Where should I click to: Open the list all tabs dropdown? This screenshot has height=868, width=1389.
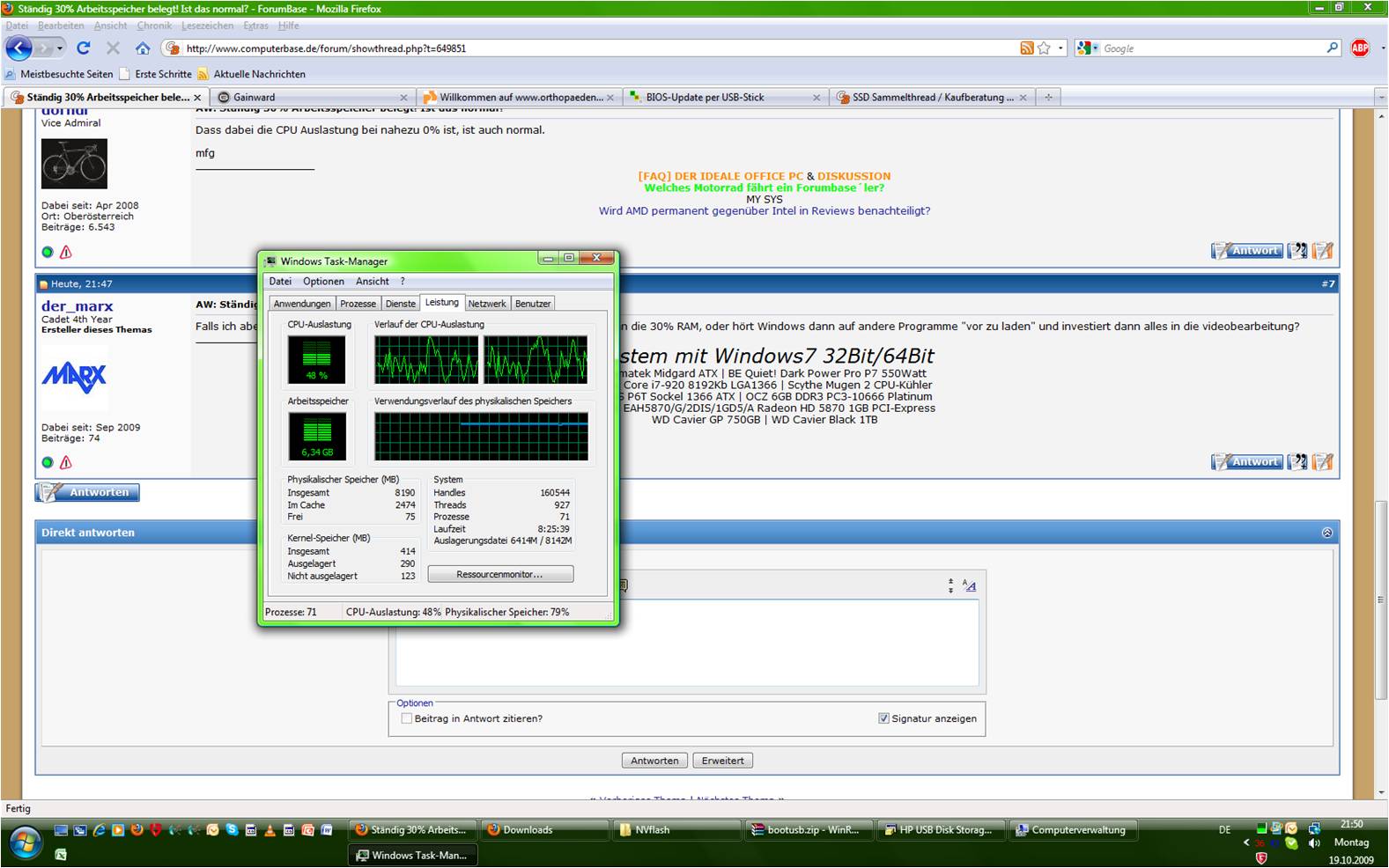pyautogui.click(x=1380, y=98)
